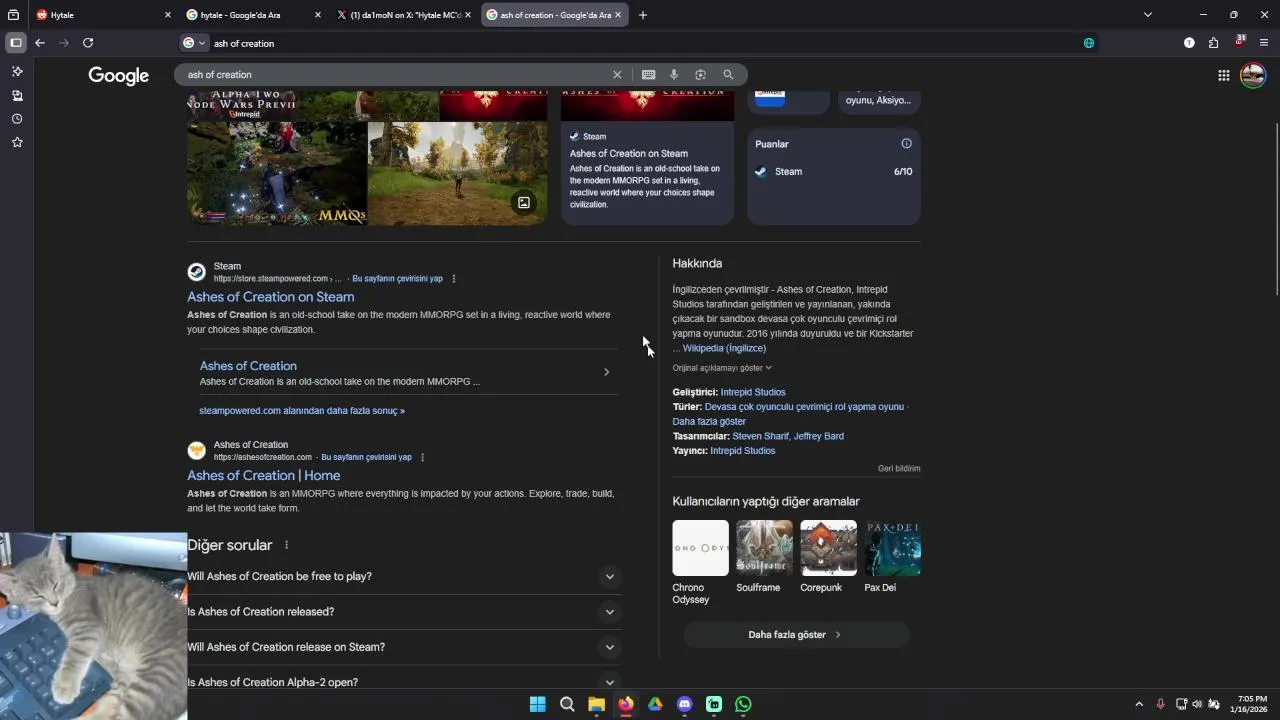
Task: Open the sidebar bookmarks star icon
Action: point(17,143)
